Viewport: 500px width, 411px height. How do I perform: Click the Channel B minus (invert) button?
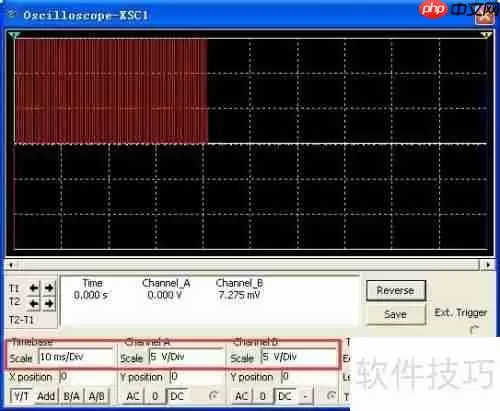tap(305, 396)
